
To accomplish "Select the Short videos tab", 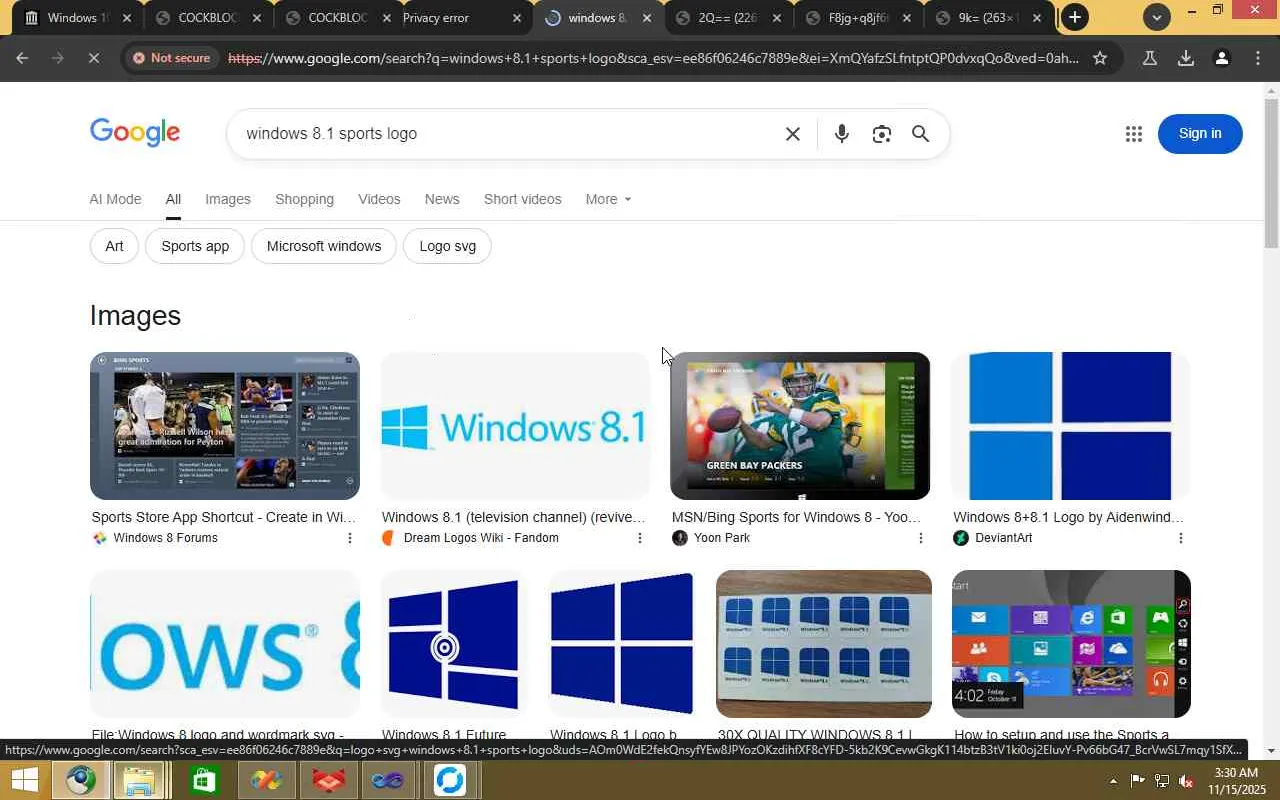I will pos(522,199).
